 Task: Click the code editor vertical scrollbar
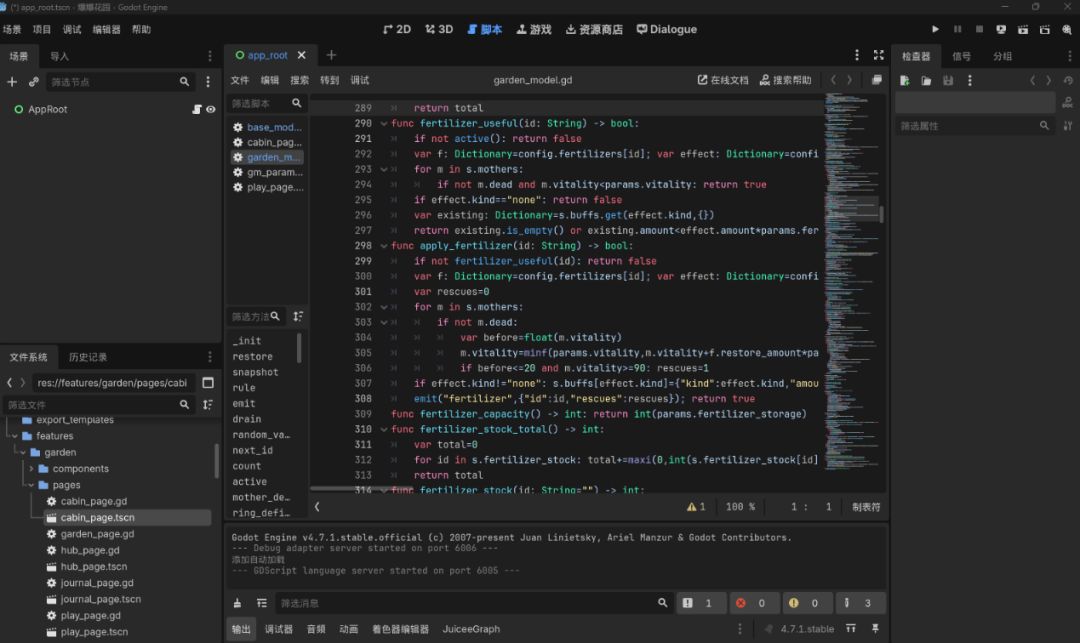click(882, 214)
